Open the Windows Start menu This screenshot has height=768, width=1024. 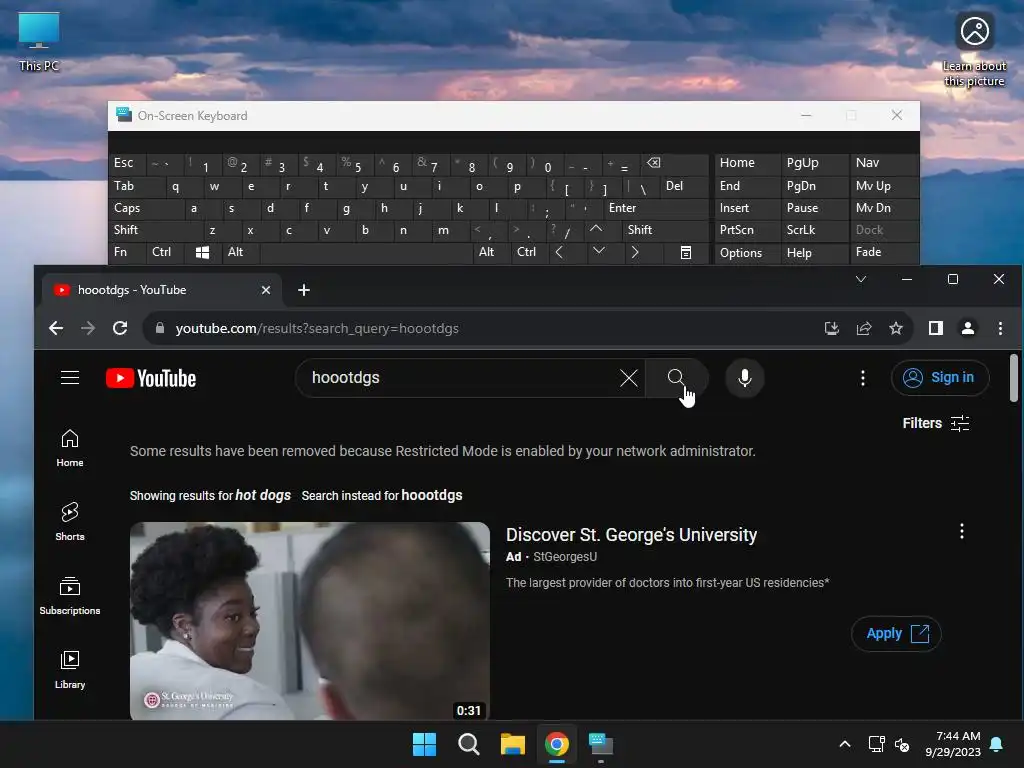click(424, 744)
